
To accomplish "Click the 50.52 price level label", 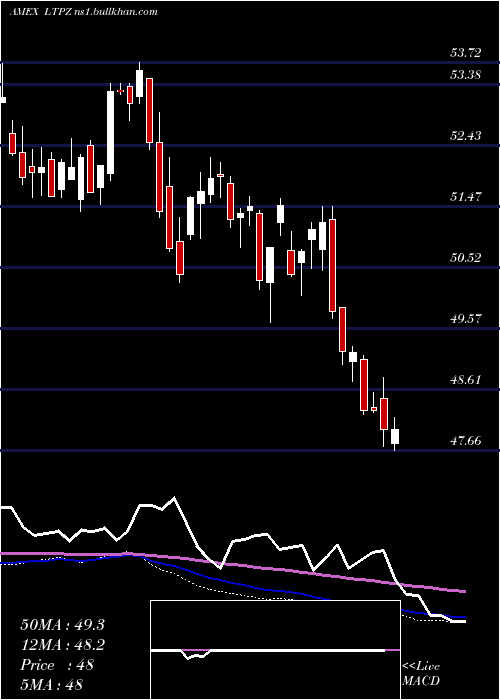I will pos(466,258).
